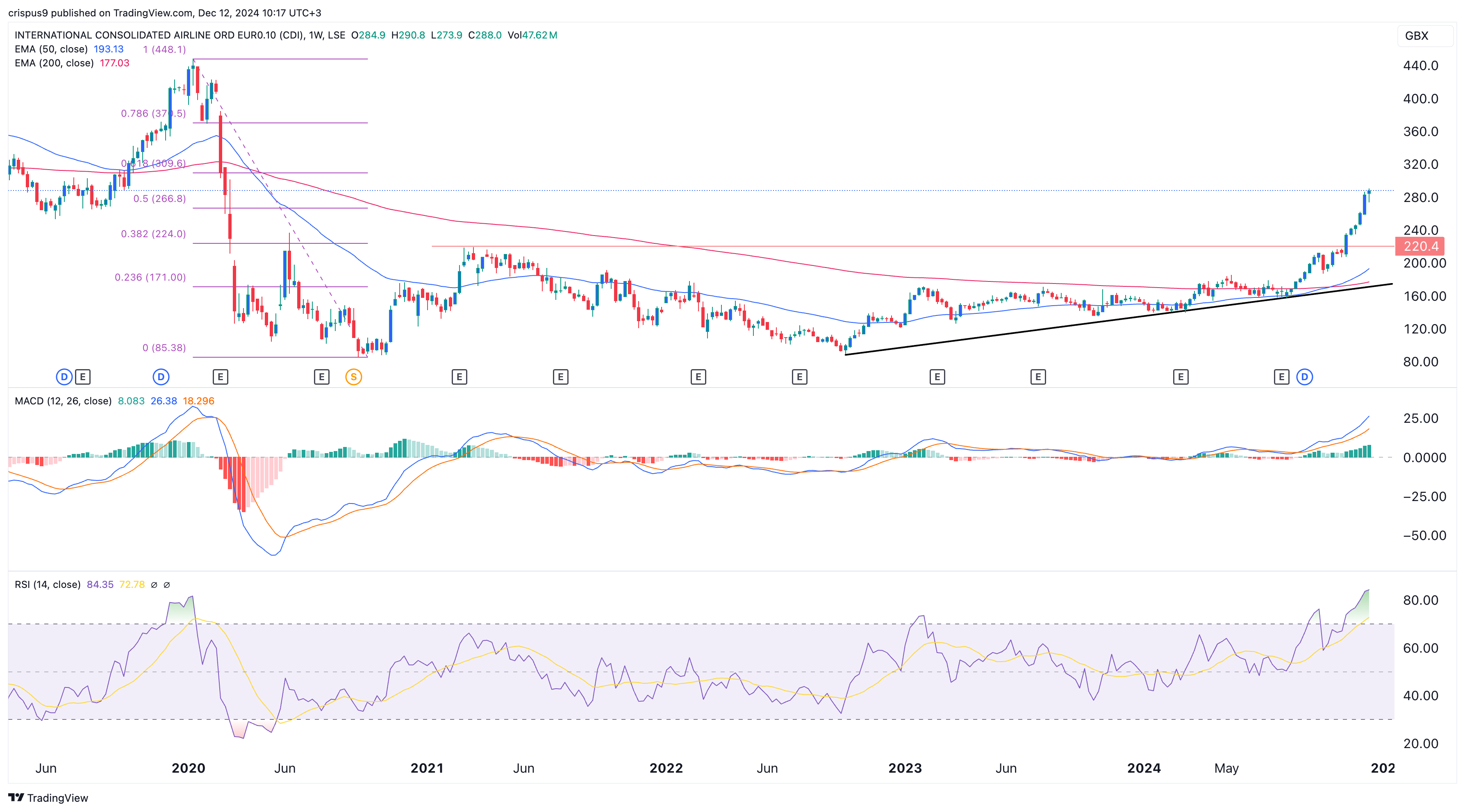The height and width of the screenshot is (812, 1465).
Task: Click the red 220.4 price label
Action: (1420, 246)
